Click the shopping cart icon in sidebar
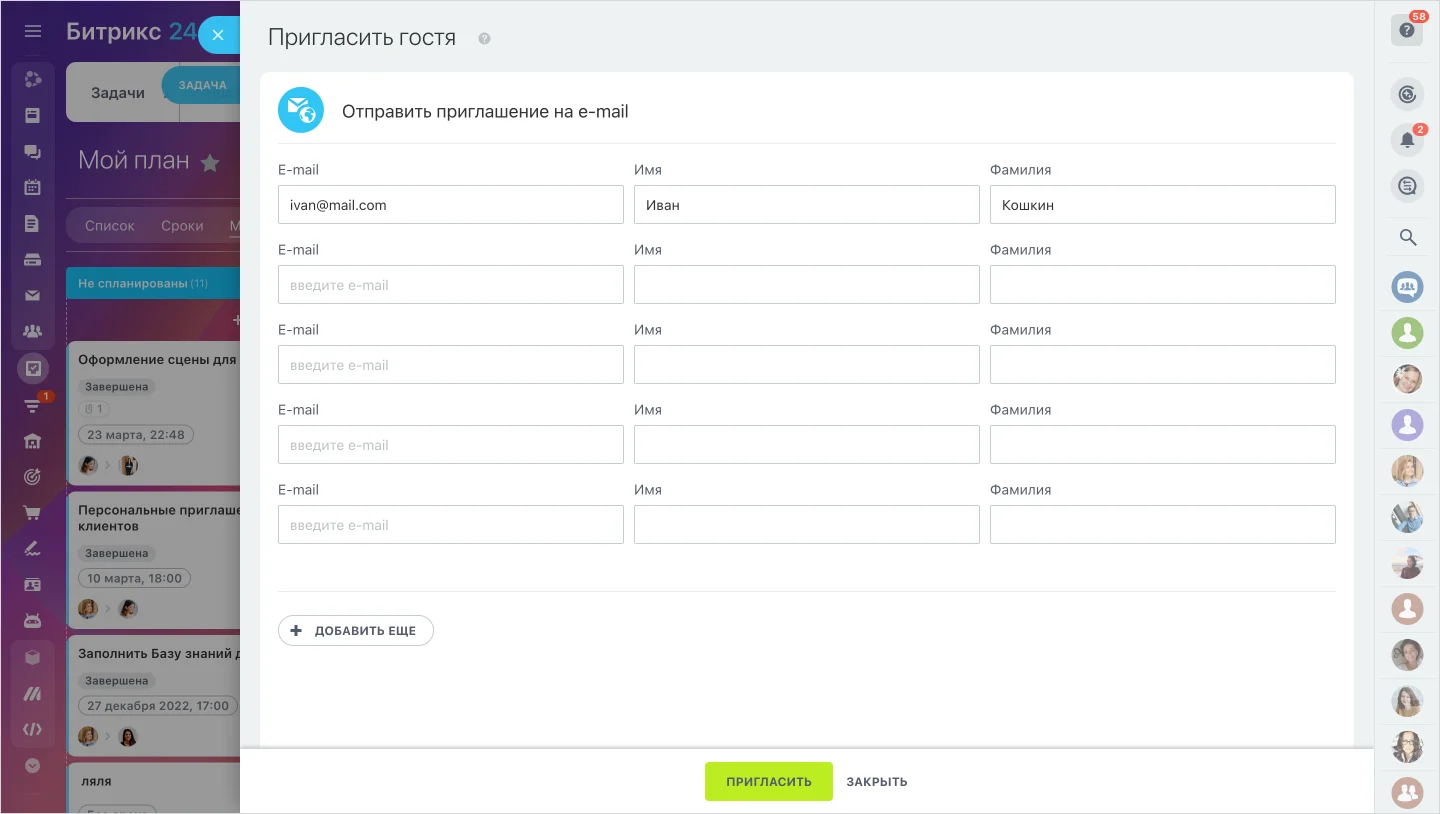This screenshot has height=814, width=1440. click(32, 513)
